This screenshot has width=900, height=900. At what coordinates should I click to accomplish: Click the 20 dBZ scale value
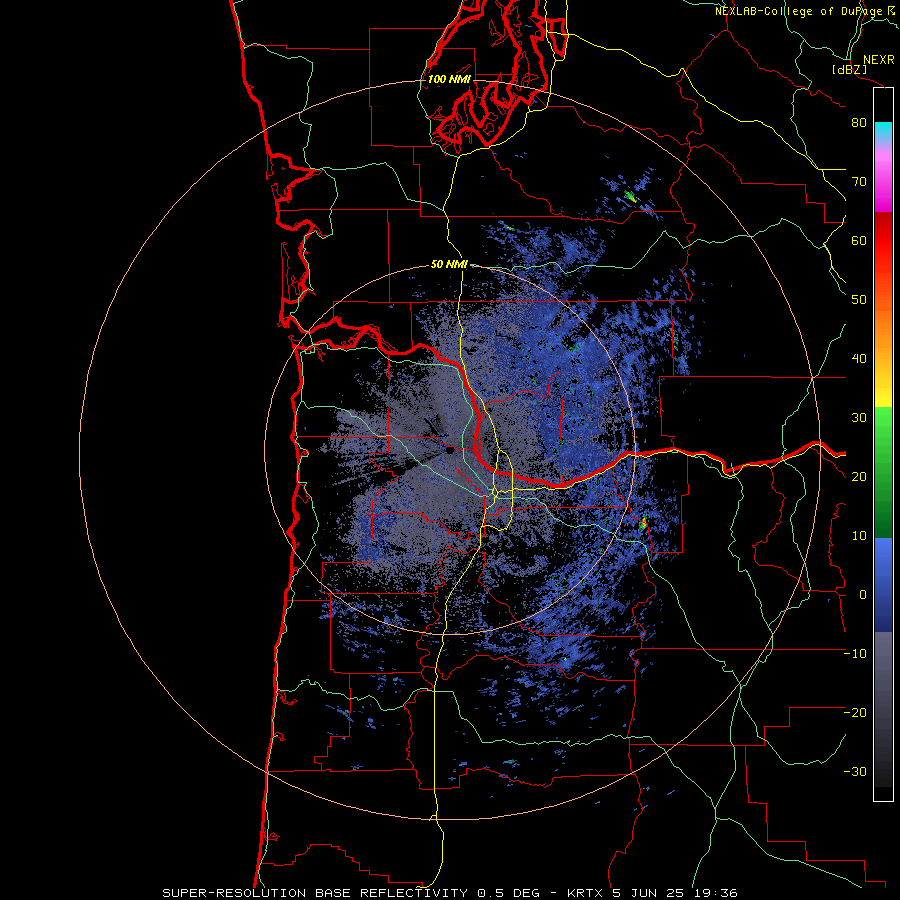(859, 477)
